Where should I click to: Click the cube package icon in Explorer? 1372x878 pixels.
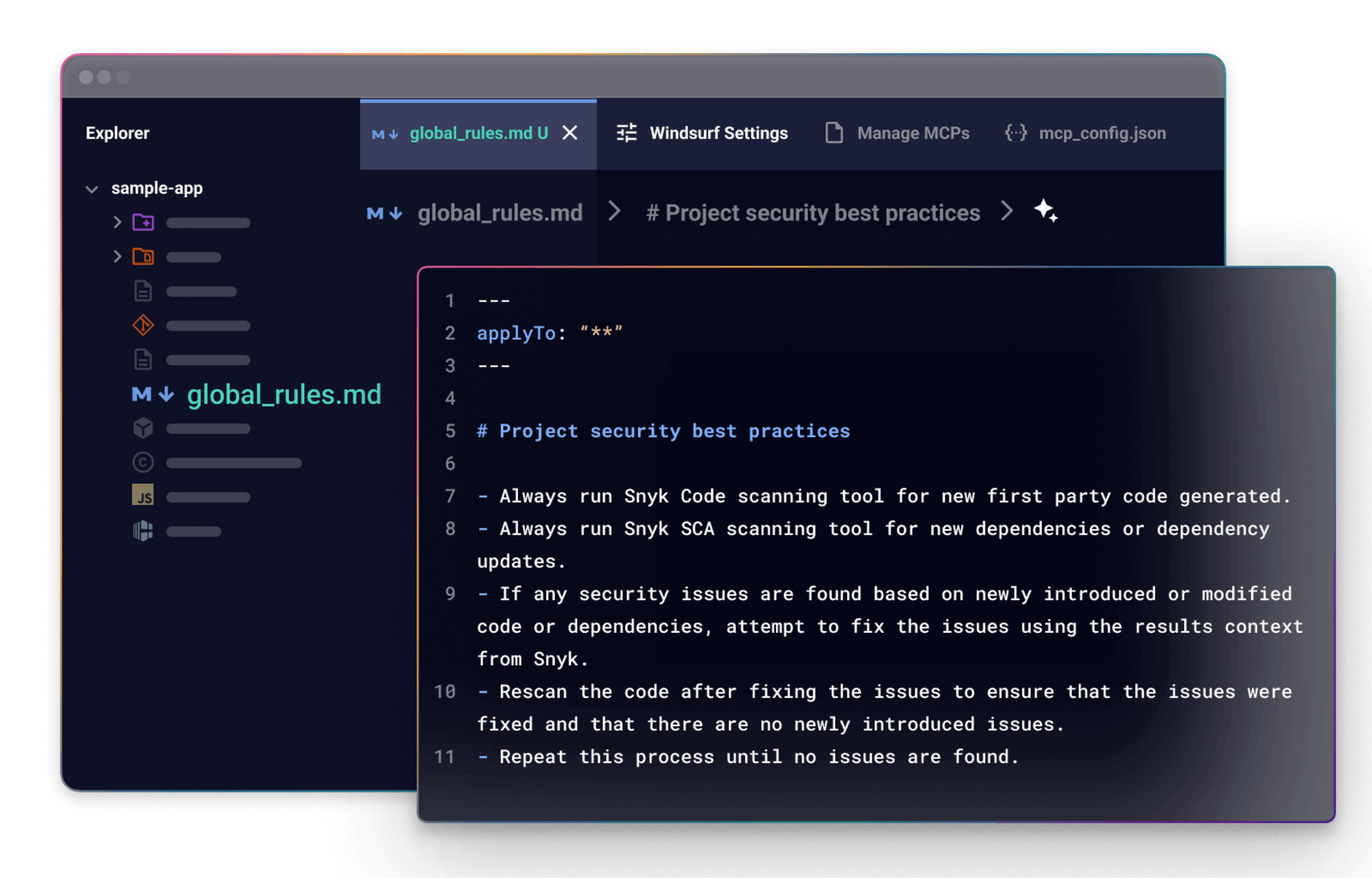point(143,428)
